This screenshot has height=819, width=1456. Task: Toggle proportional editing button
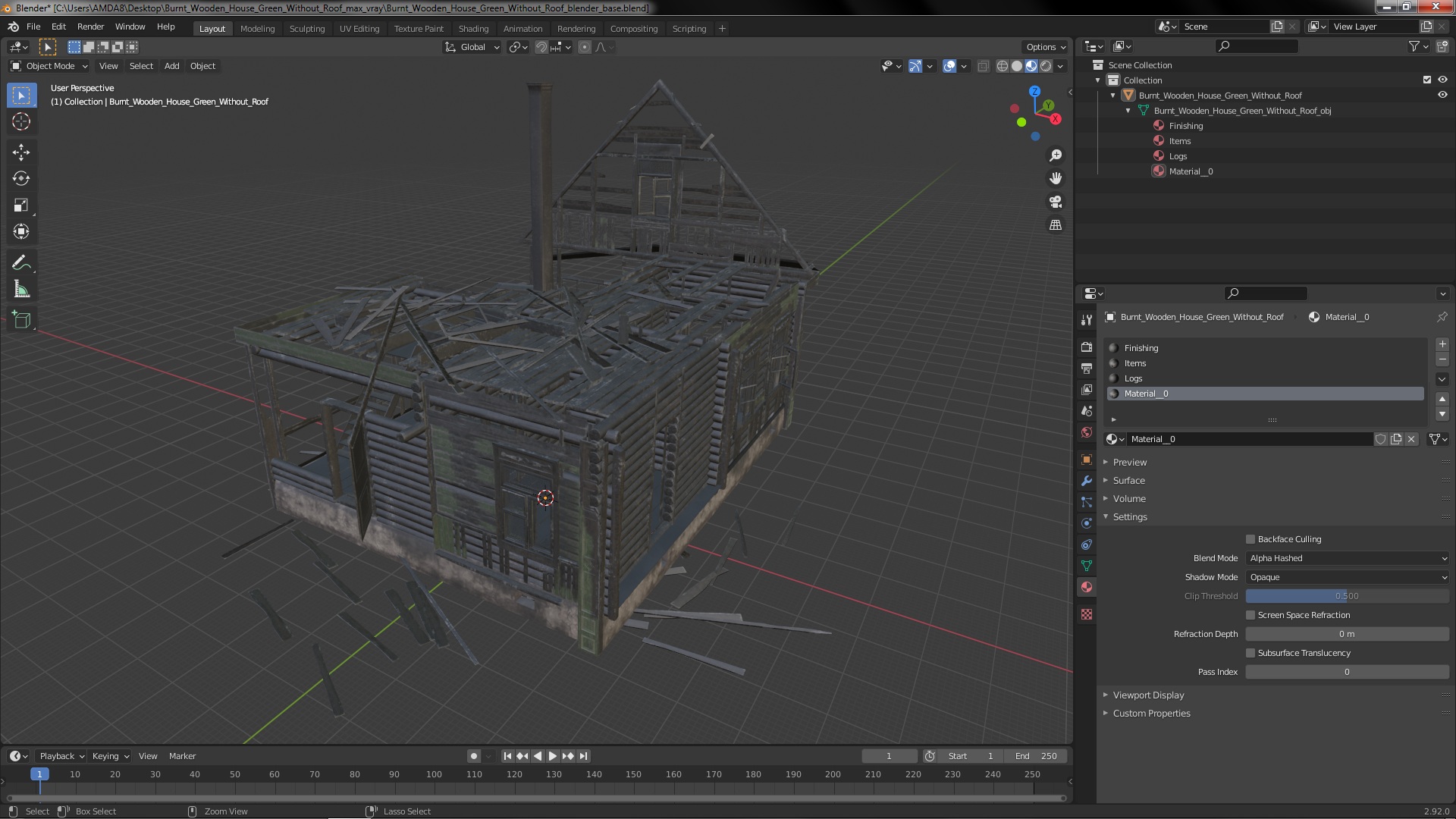pyautogui.click(x=584, y=47)
